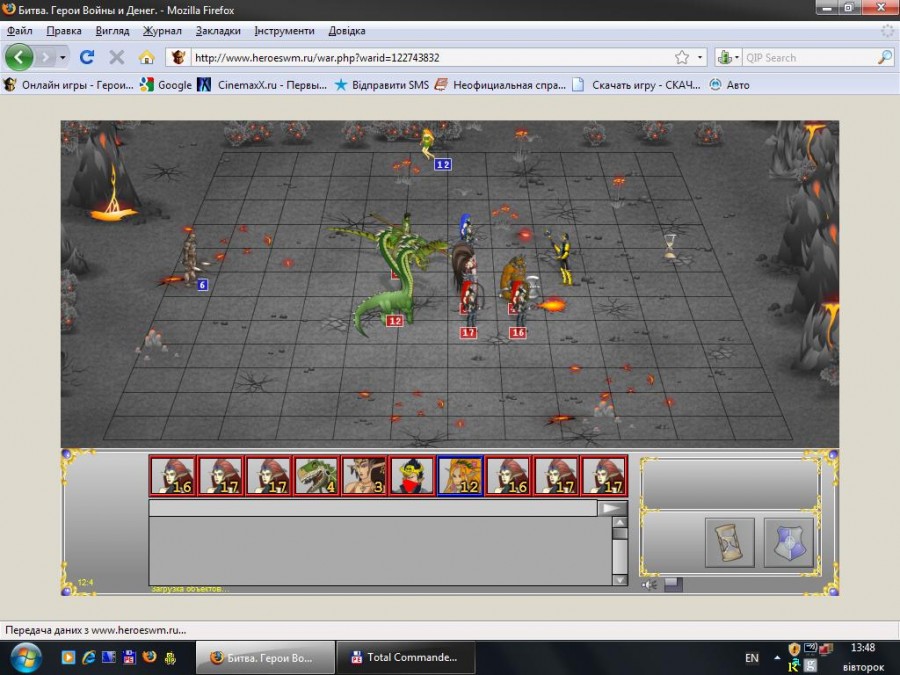Select the enemy stack with red 17 badge

click(471, 307)
